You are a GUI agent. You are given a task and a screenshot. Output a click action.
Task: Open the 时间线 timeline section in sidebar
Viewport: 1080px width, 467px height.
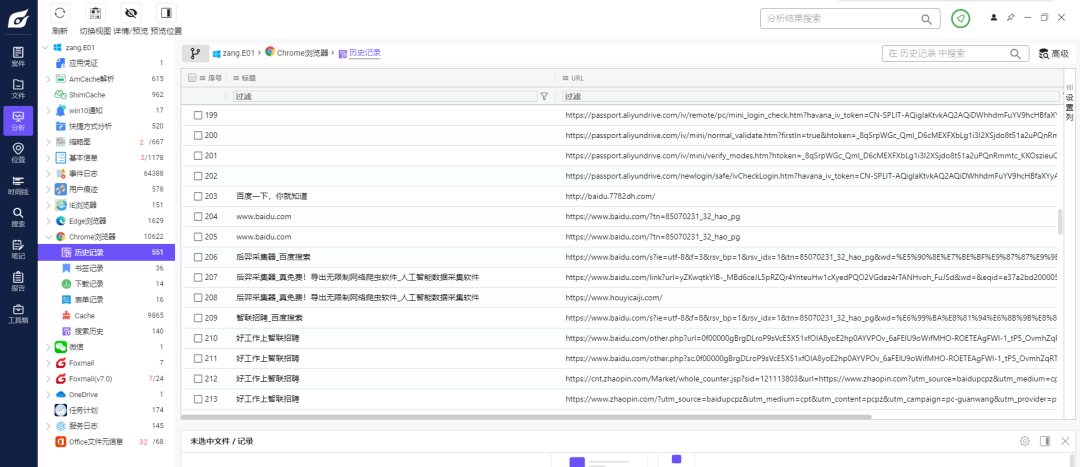[x=19, y=185]
